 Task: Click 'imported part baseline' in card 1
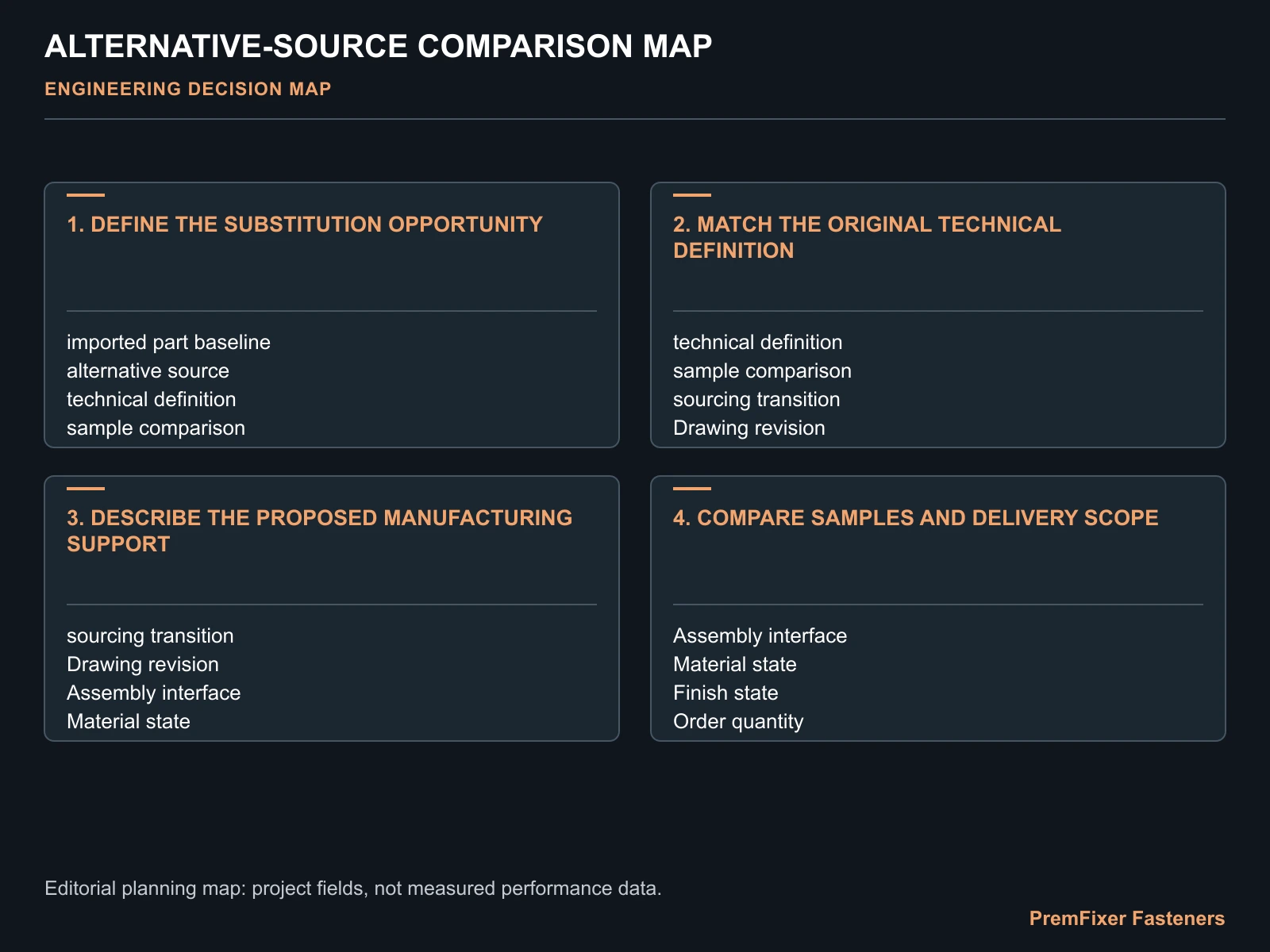(168, 342)
